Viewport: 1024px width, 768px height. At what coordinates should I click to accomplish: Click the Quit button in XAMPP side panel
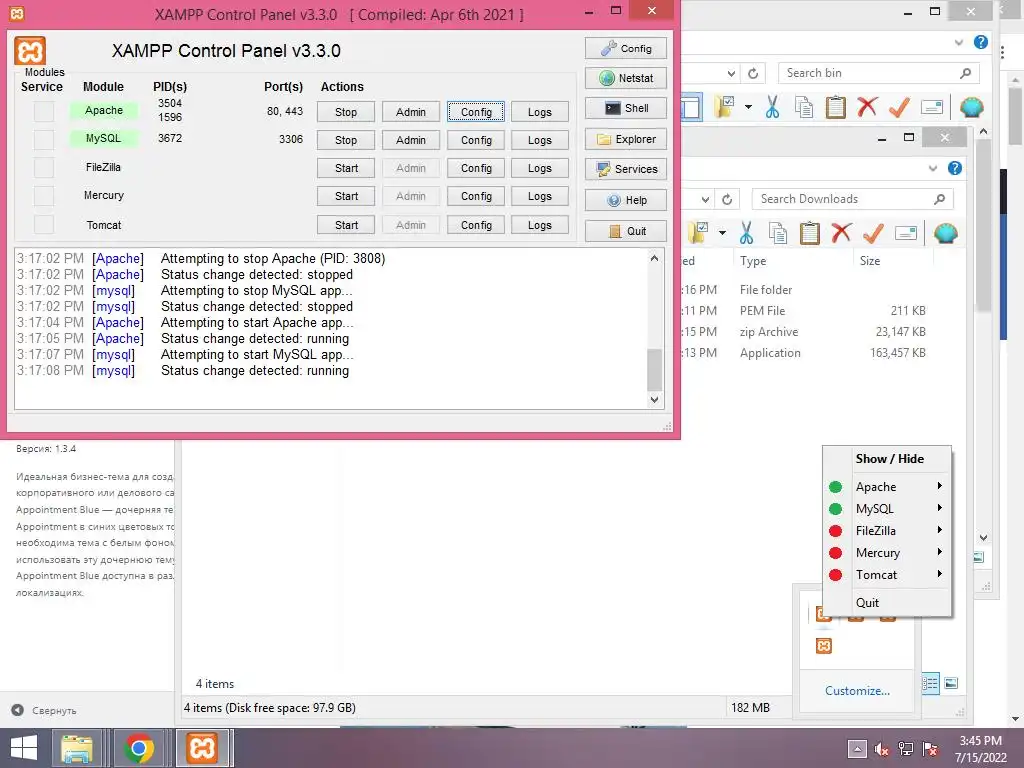point(626,231)
